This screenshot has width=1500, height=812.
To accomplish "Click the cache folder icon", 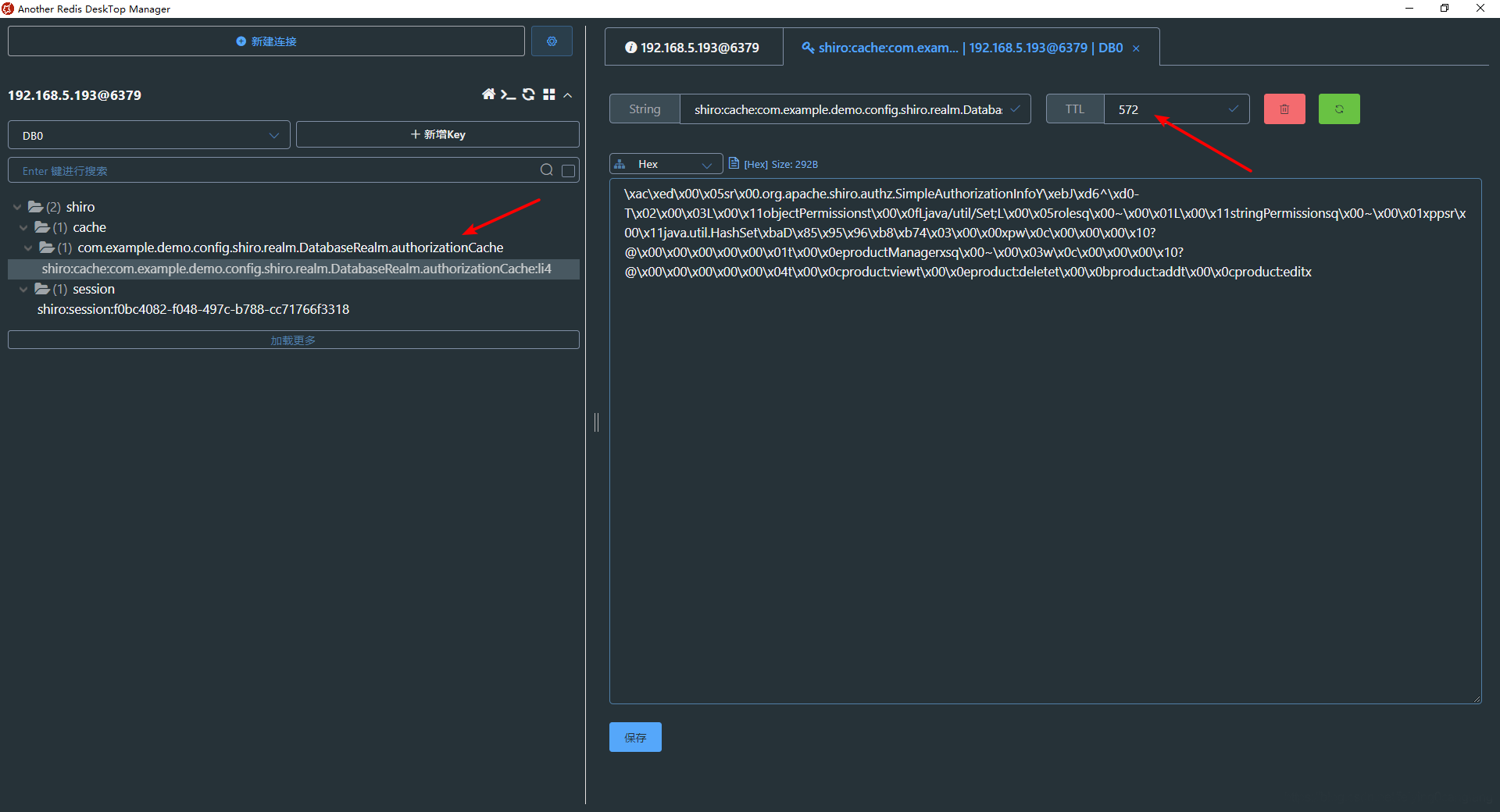I will (x=42, y=227).
